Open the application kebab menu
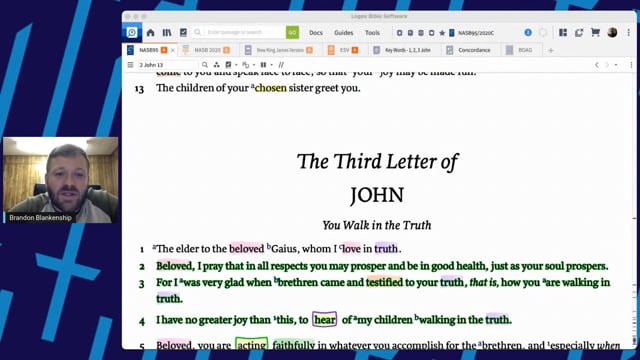 pos(629,32)
